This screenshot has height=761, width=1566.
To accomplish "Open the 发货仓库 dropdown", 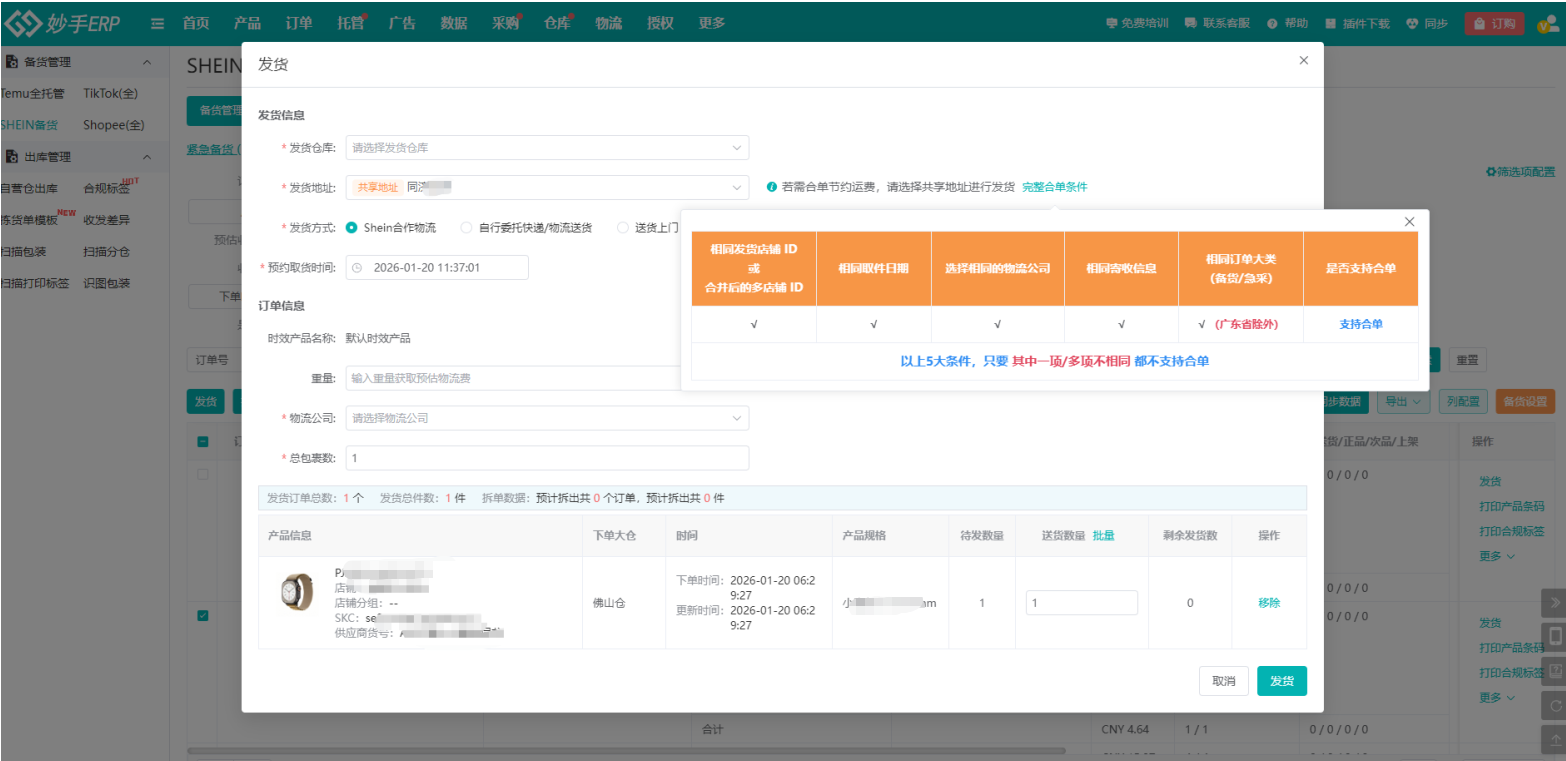I will pyautogui.click(x=547, y=148).
